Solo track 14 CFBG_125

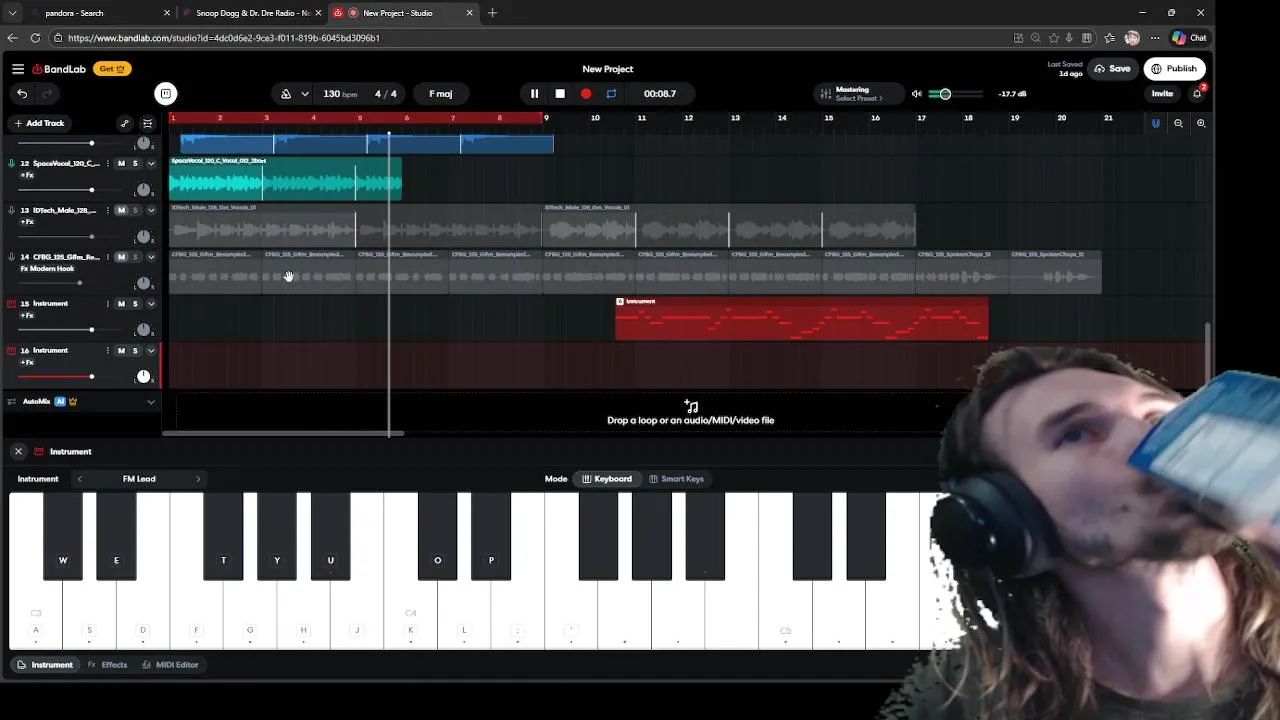pyautogui.click(x=135, y=257)
